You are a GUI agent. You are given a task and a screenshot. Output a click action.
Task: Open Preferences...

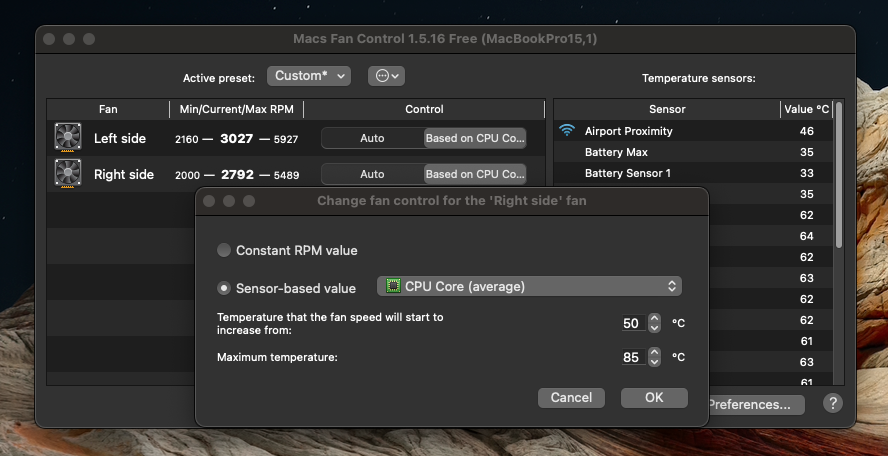coord(756,404)
